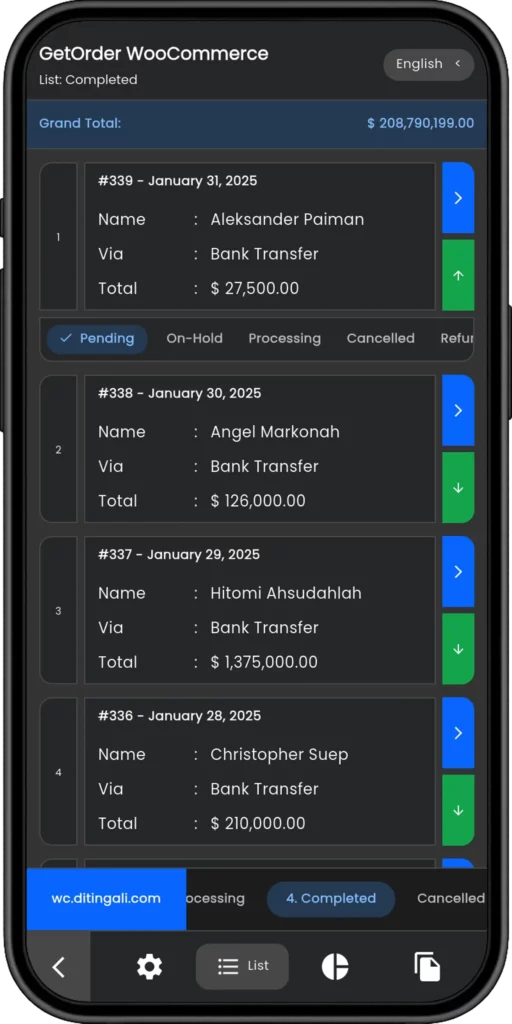Collapse status options for order #339
The width and height of the screenshot is (512, 1024).
tap(458, 275)
